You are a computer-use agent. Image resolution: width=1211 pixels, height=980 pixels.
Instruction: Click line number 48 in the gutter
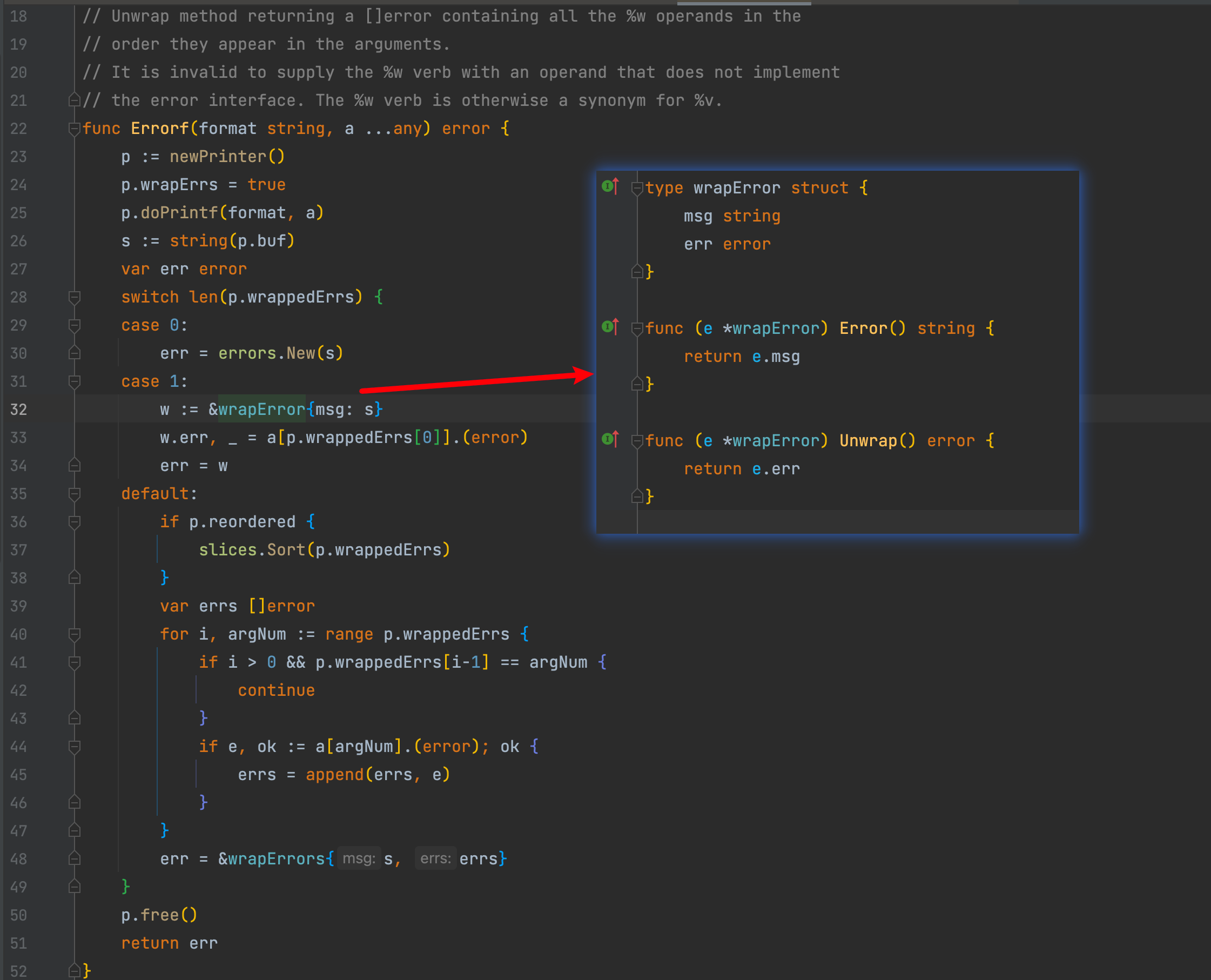coord(18,859)
